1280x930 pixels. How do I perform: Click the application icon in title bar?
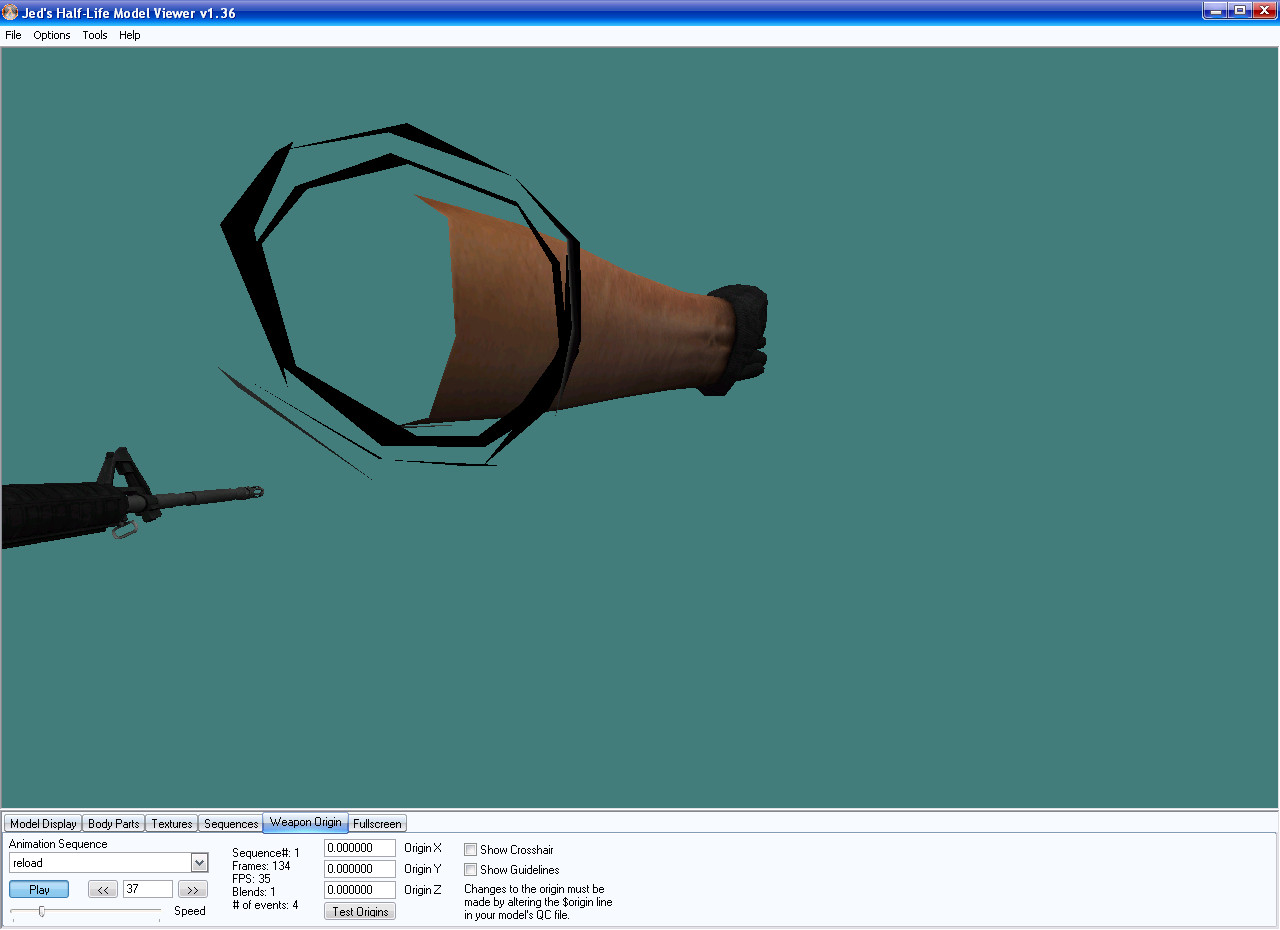[10, 12]
